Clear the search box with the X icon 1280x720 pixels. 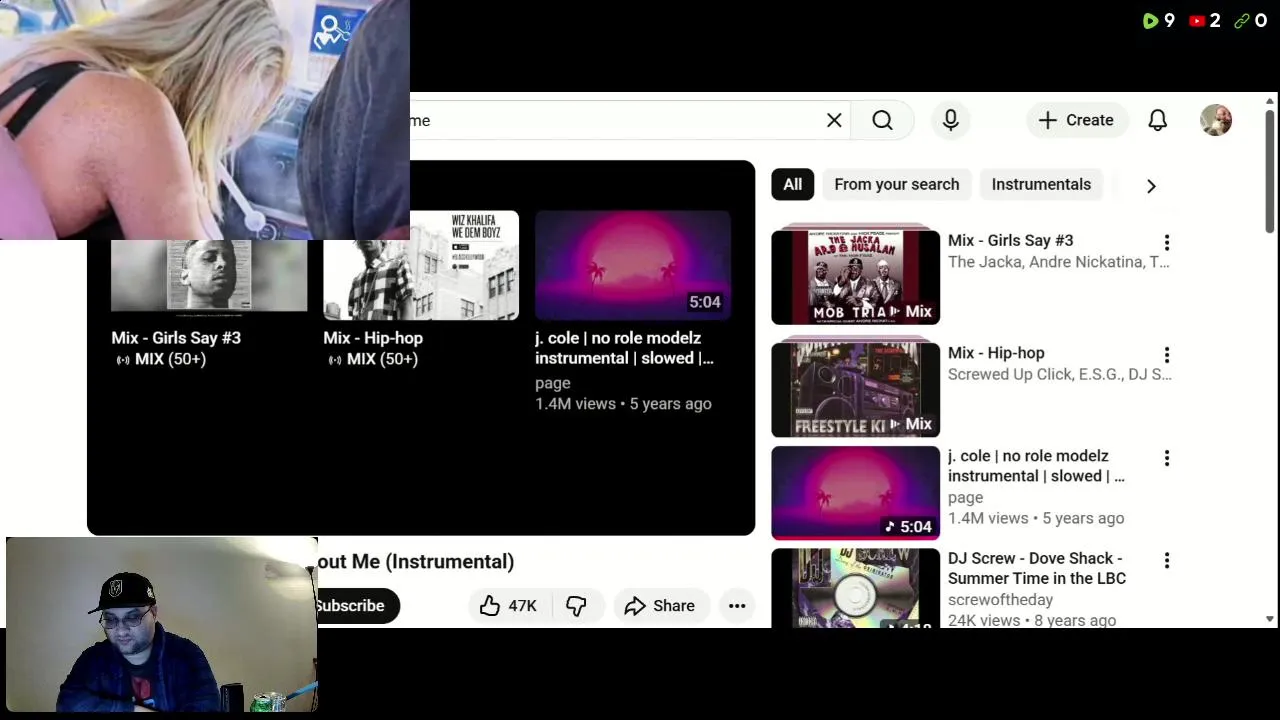[x=834, y=120]
